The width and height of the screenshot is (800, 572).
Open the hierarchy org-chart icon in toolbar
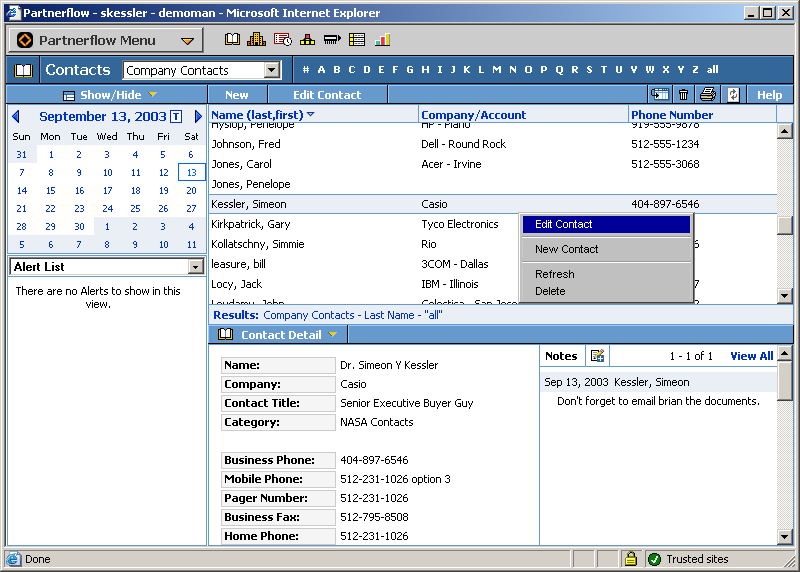click(x=307, y=39)
